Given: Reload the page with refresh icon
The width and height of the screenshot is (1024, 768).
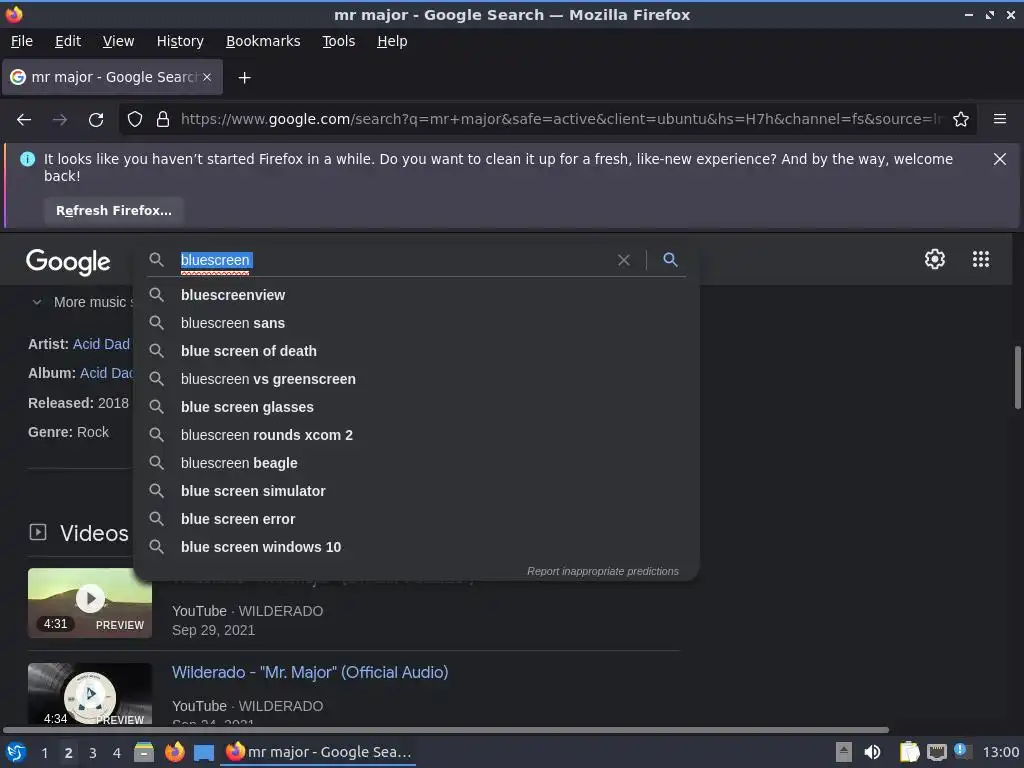Looking at the screenshot, I should 96,120.
